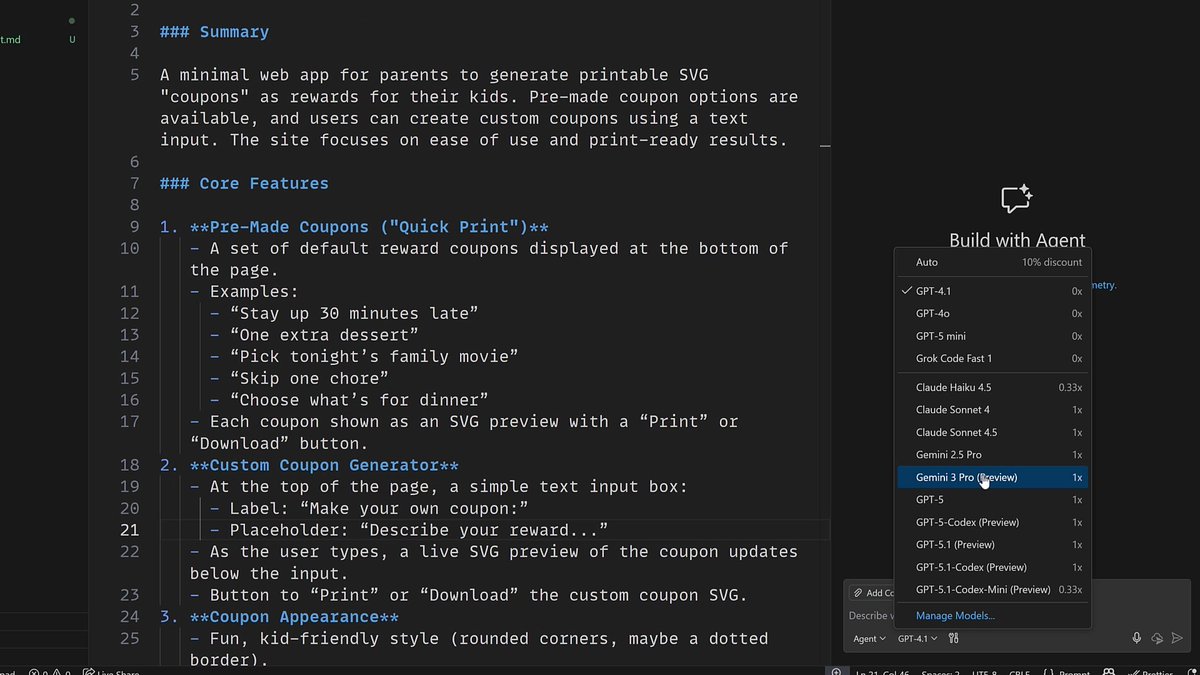Click the ### Summary heading line

pos(214,32)
